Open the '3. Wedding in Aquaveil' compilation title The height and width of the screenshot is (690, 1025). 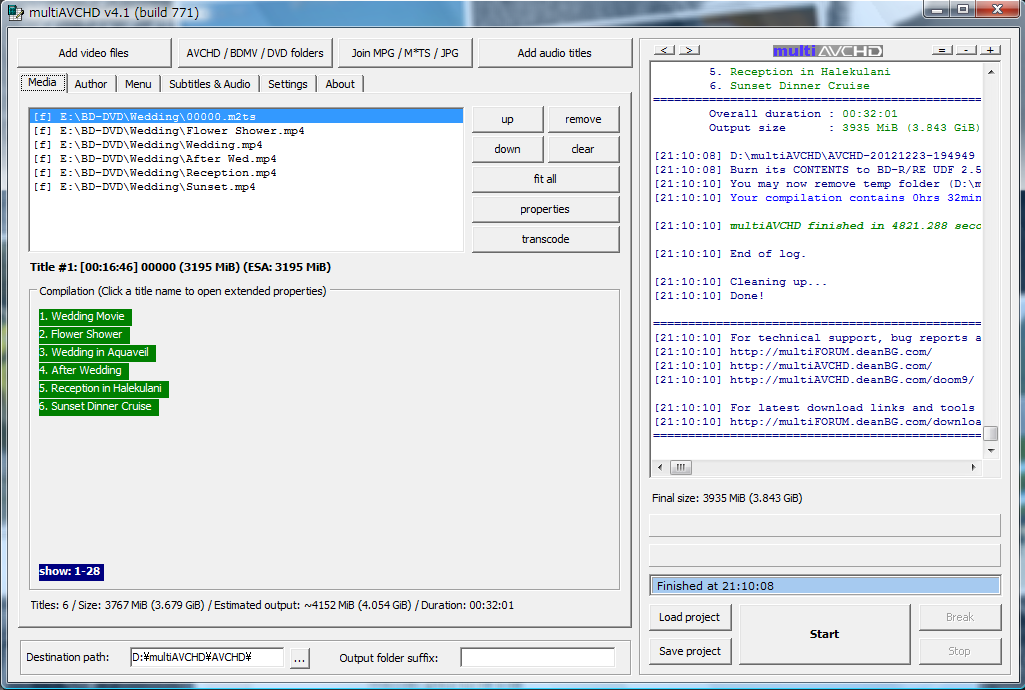pos(97,353)
